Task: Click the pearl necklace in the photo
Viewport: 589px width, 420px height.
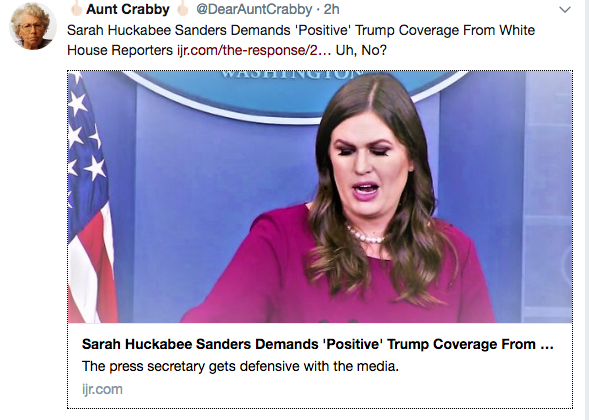Action: click(364, 234)
